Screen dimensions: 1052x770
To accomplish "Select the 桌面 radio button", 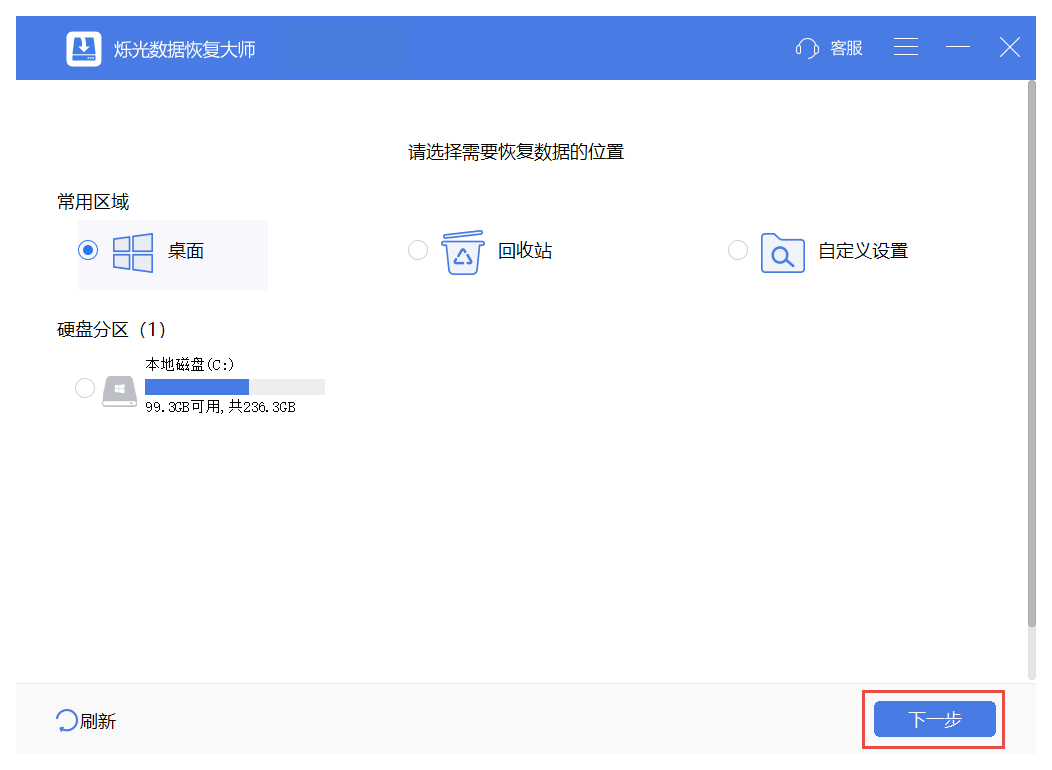I will point(89,251).
